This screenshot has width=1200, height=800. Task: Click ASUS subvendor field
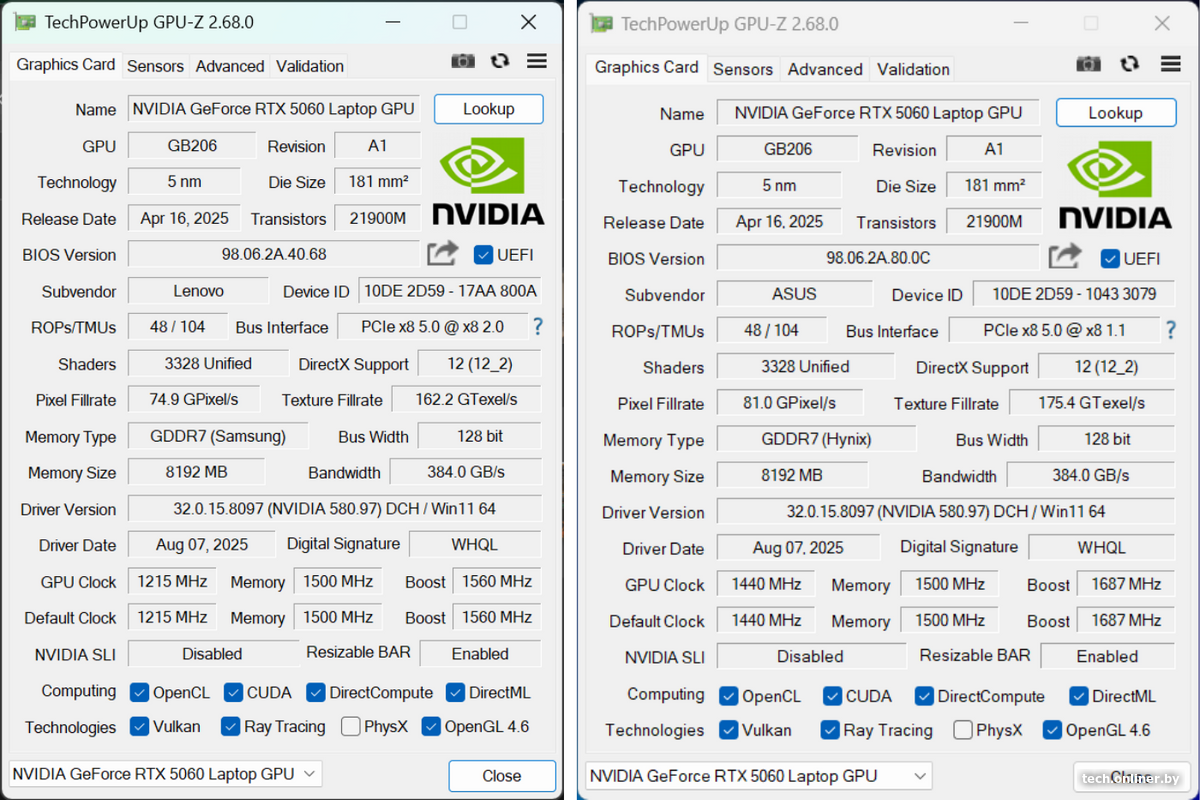[x=795, y=294]
